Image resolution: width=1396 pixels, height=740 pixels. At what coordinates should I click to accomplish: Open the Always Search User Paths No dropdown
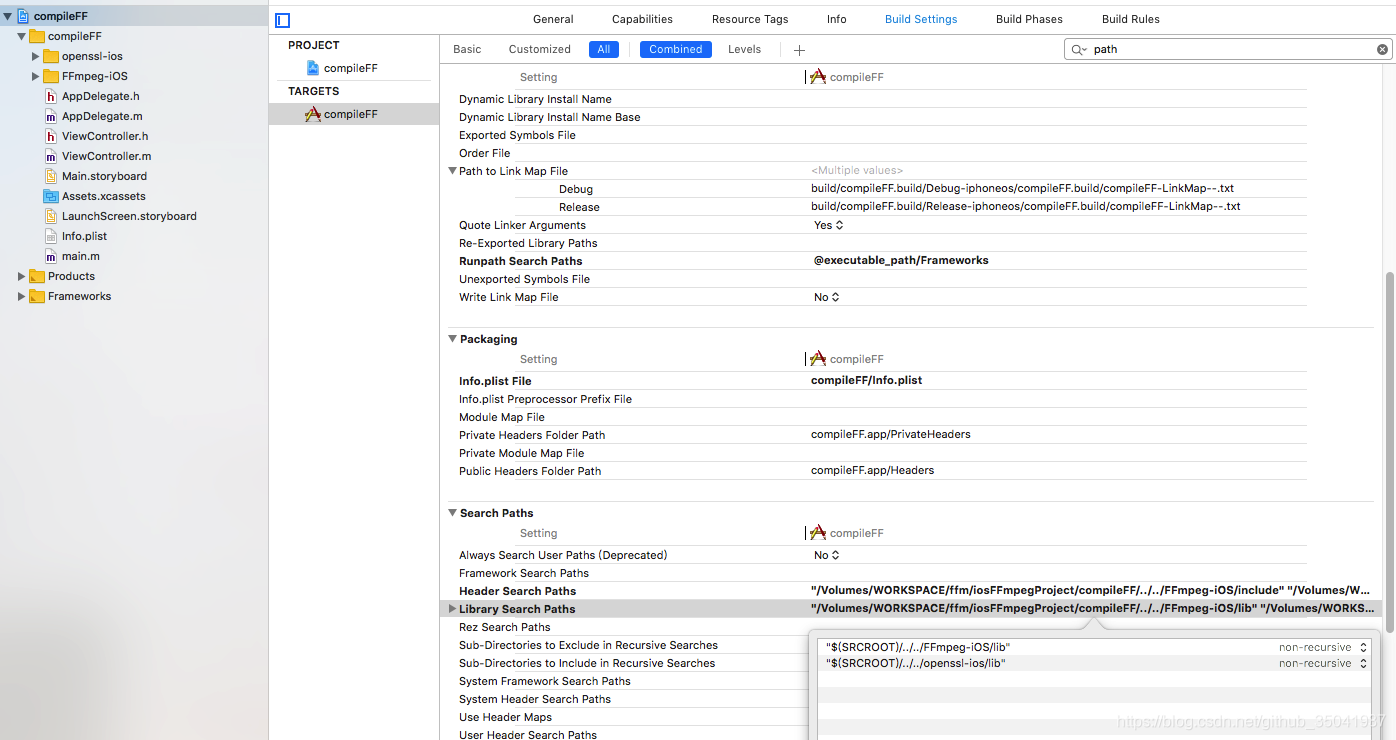(x=827, y=555)
